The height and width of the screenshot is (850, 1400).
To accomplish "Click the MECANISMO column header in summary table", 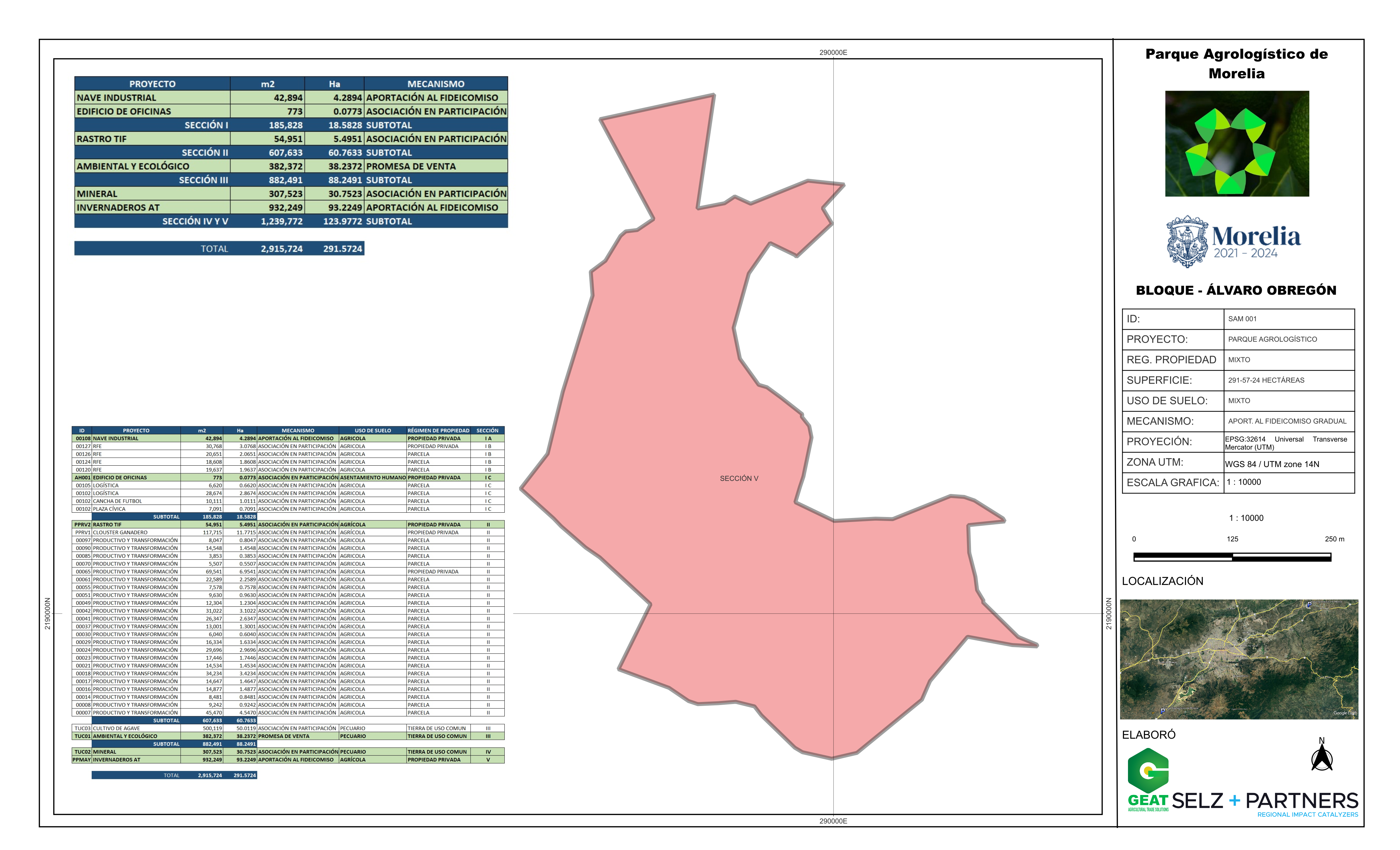I will coord(435,84).
